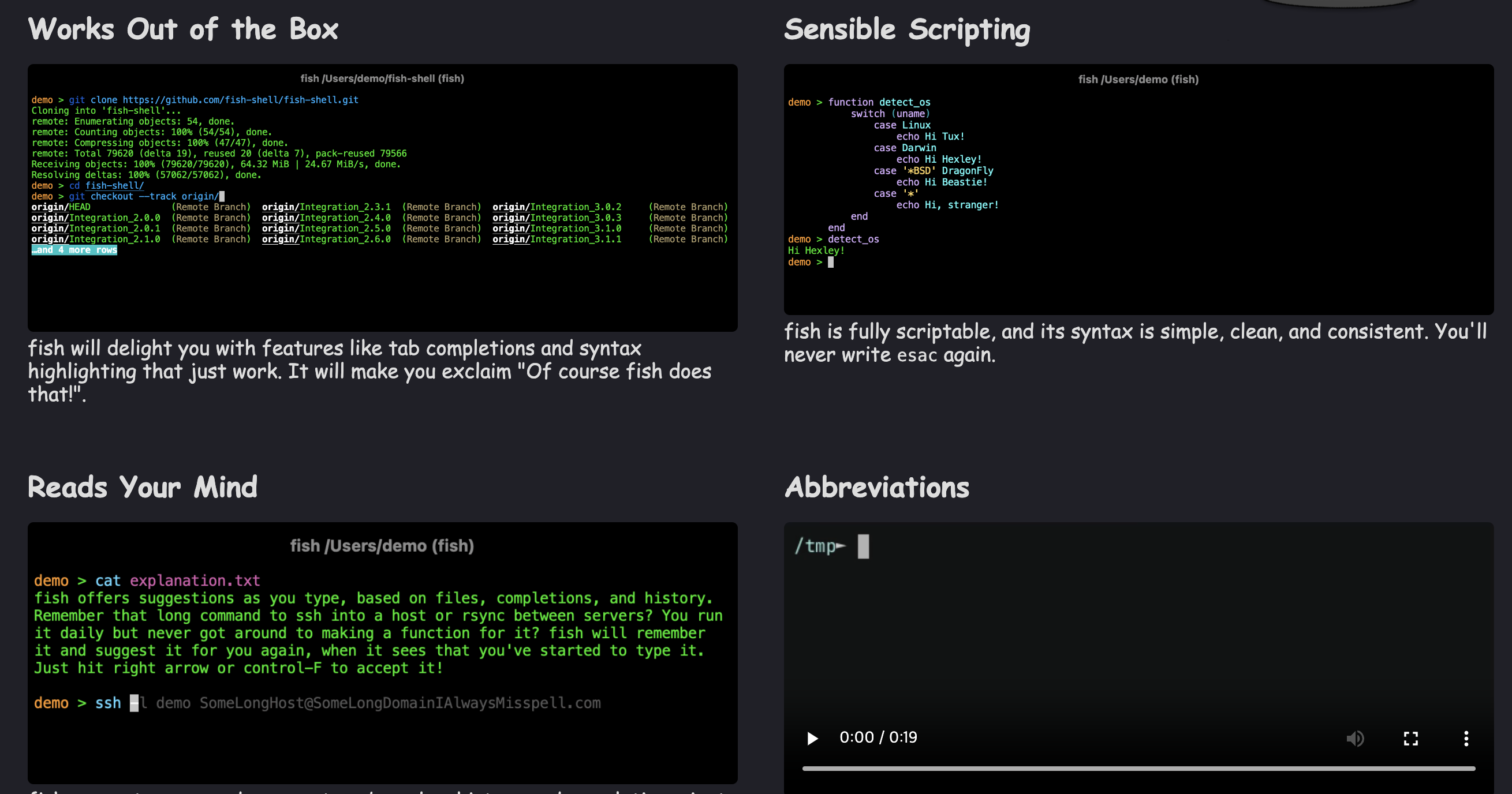
Task: Enter fullscreen on the Abbreviations video
Action: pos(1410,737)
